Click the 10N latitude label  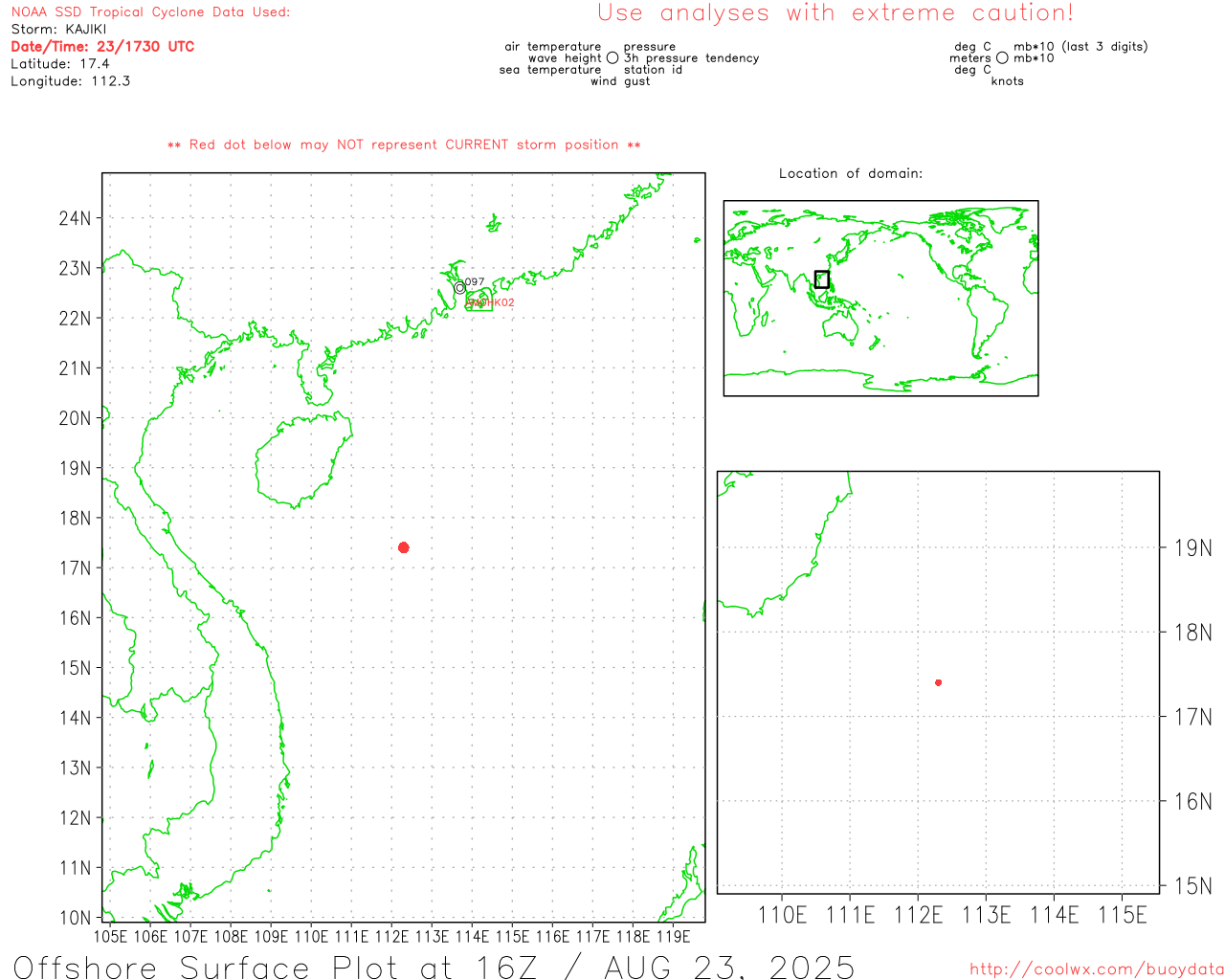click(75, 918)
